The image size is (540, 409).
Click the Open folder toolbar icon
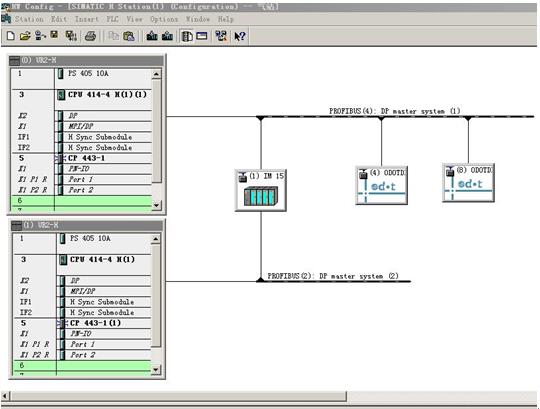[25, 36]
